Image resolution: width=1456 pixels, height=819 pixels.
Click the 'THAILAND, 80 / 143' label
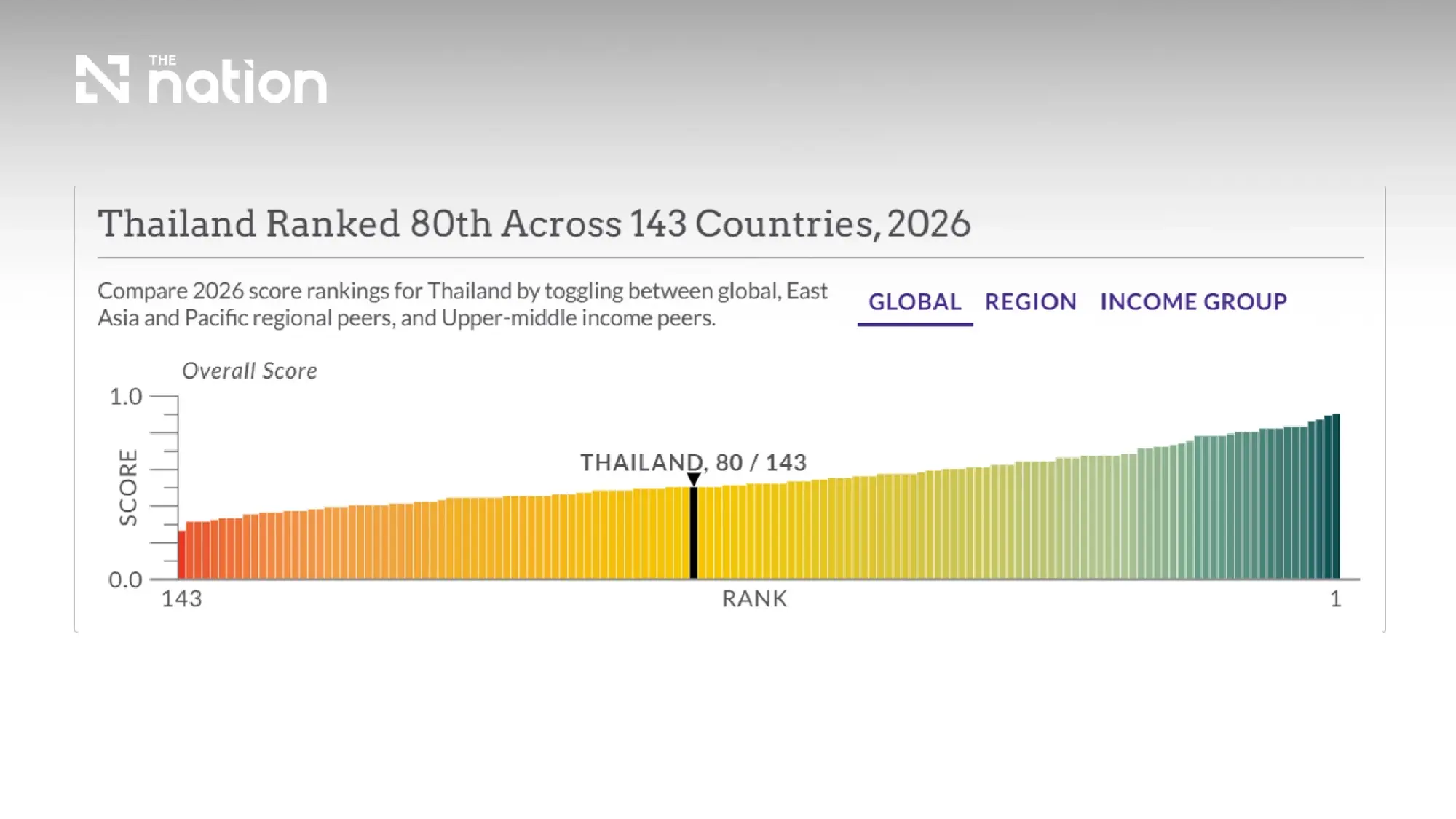pyautogui.click(x=693, y=462)
